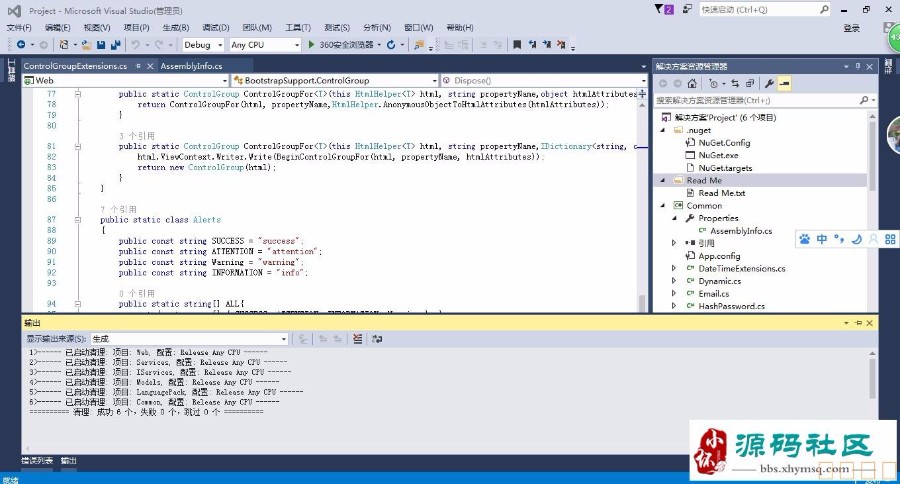The height and width of the screenshot is (484, 900).
Task: Open Properties wrench icon in Solution Explorer
Action: pyautogui.click(x=769, y=83)
